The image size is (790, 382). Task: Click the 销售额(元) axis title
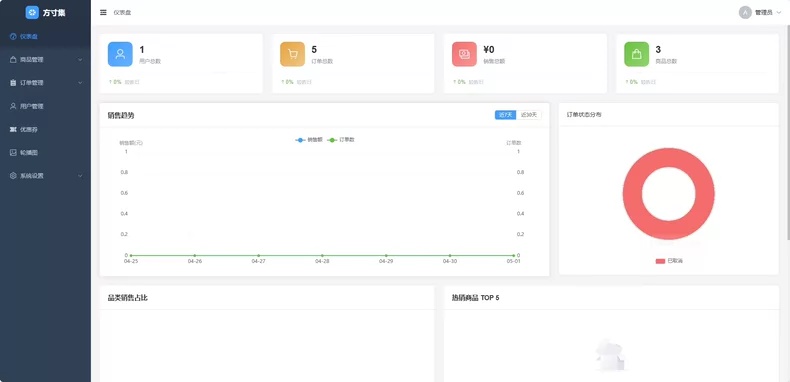(131, 143)
